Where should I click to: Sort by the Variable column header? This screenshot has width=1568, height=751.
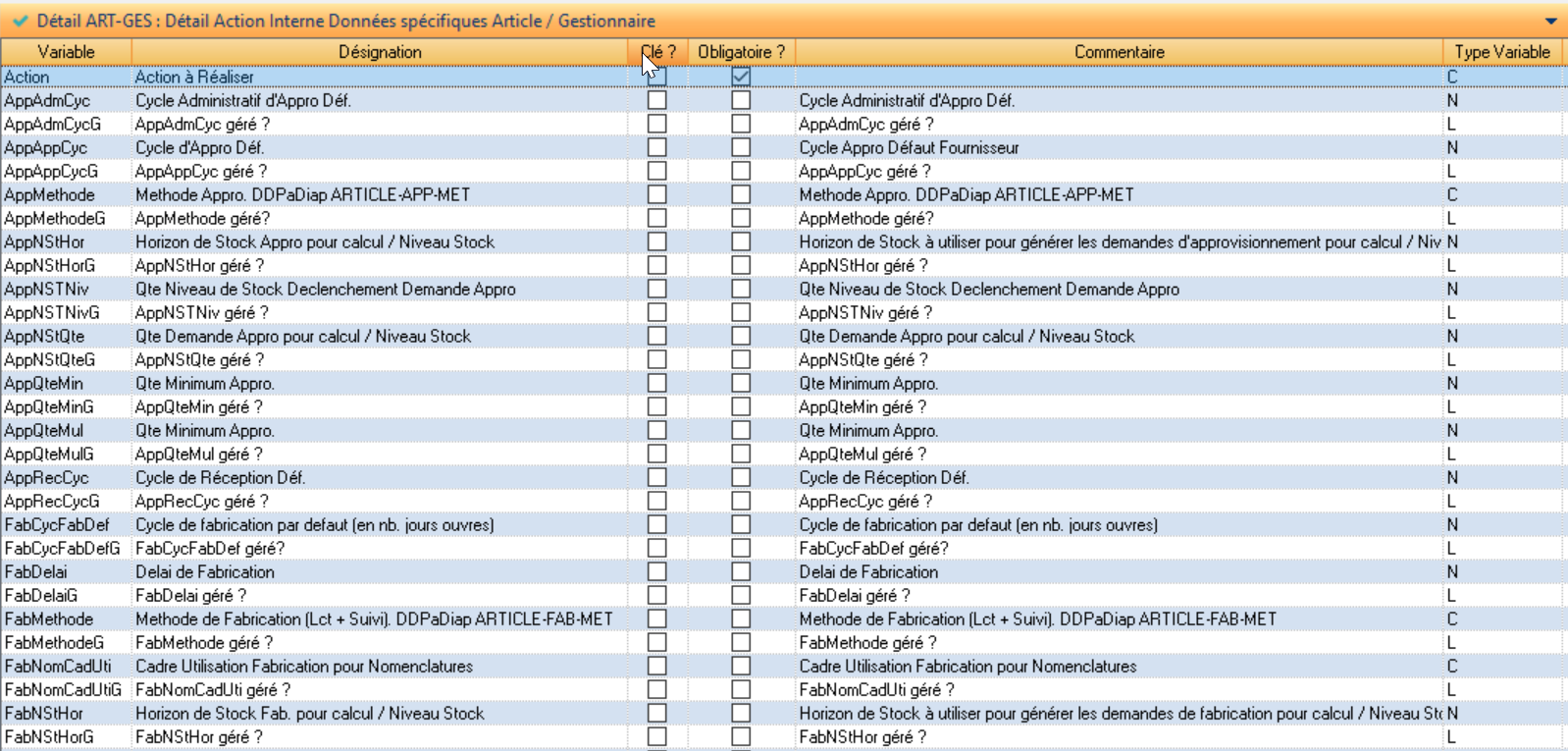tap(66, 52)
